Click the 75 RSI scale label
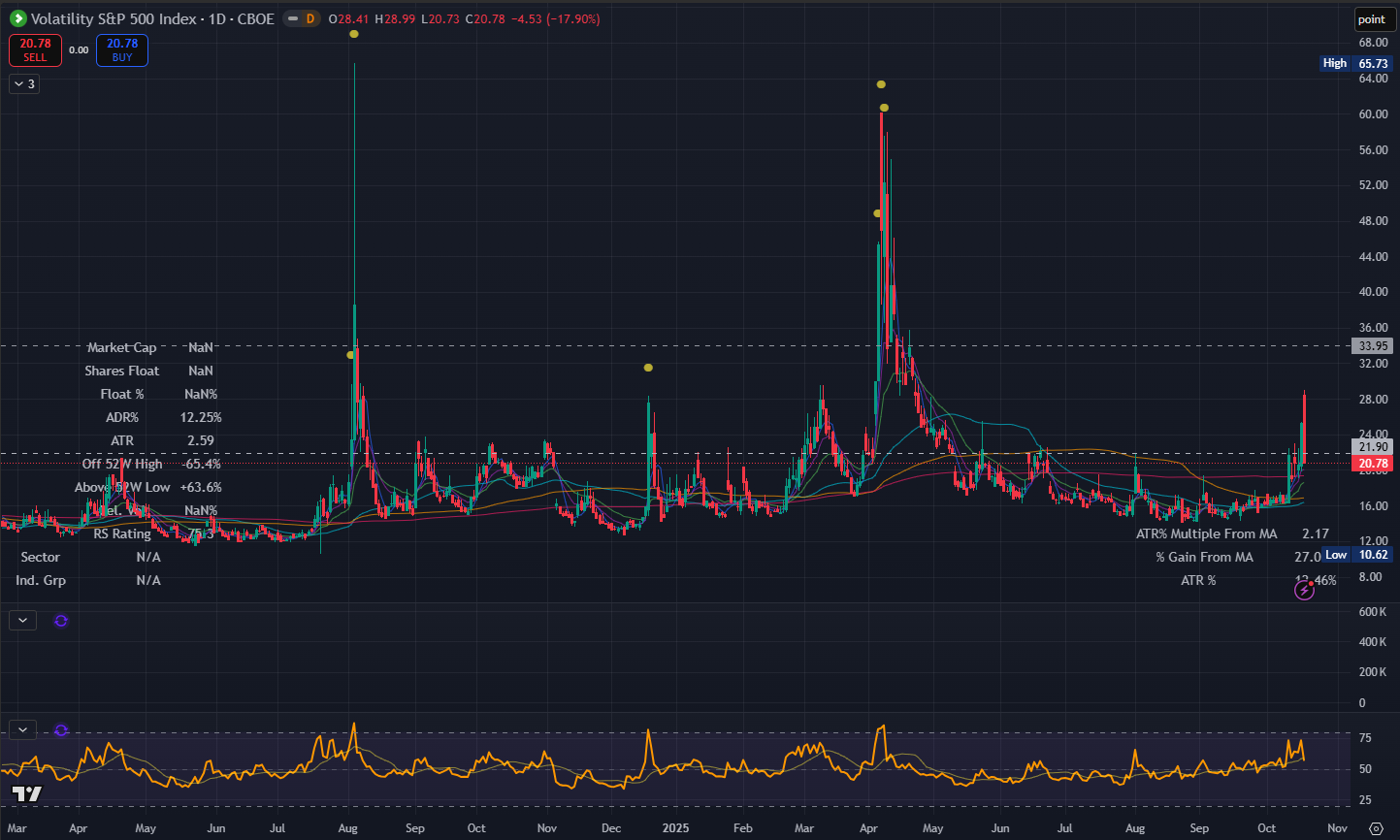1400x840 pixels. (x=1365, y=738)
